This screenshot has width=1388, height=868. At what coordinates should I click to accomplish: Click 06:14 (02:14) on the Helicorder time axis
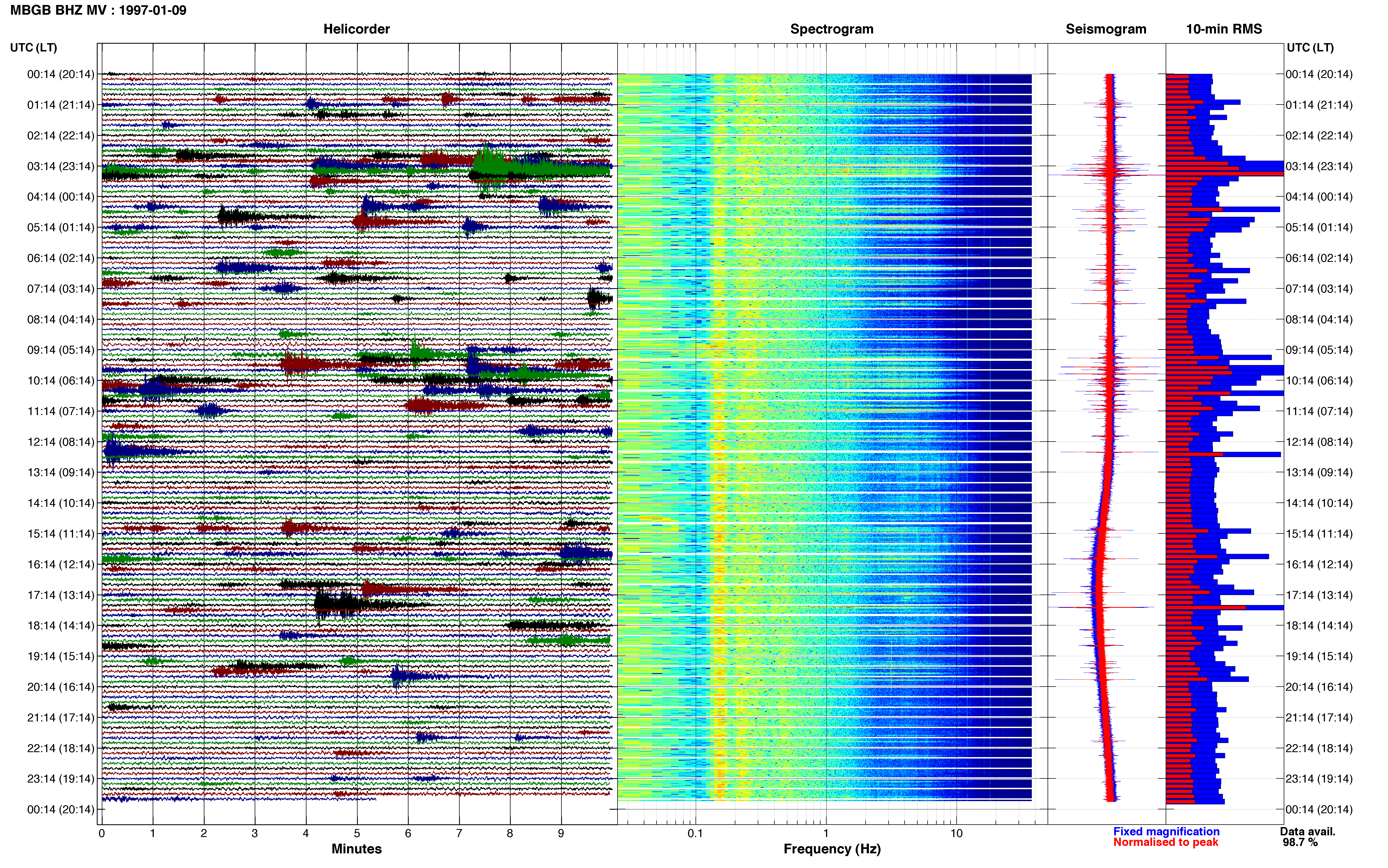(x=61, y=258)
